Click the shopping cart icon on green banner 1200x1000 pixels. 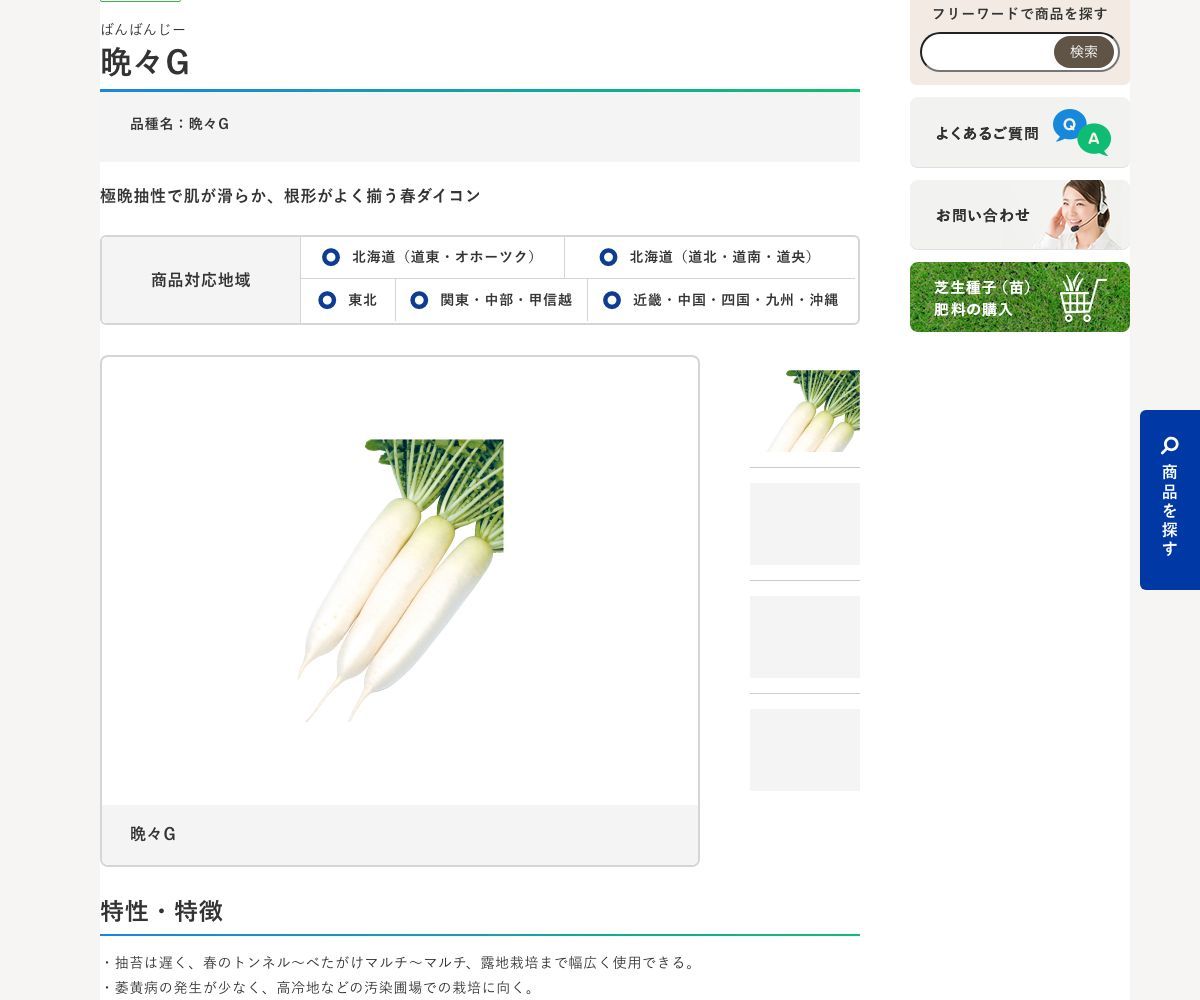(1083, 297)
